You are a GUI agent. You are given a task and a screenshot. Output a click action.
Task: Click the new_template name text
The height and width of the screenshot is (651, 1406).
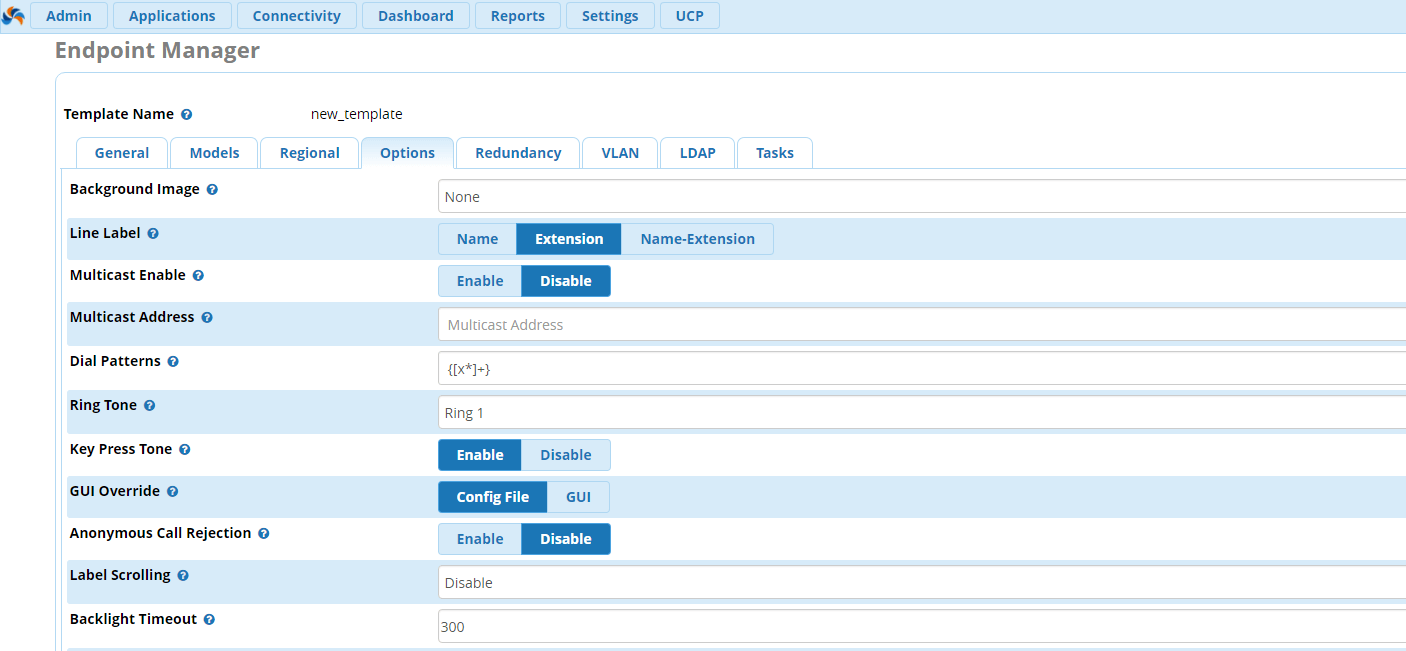357,114
